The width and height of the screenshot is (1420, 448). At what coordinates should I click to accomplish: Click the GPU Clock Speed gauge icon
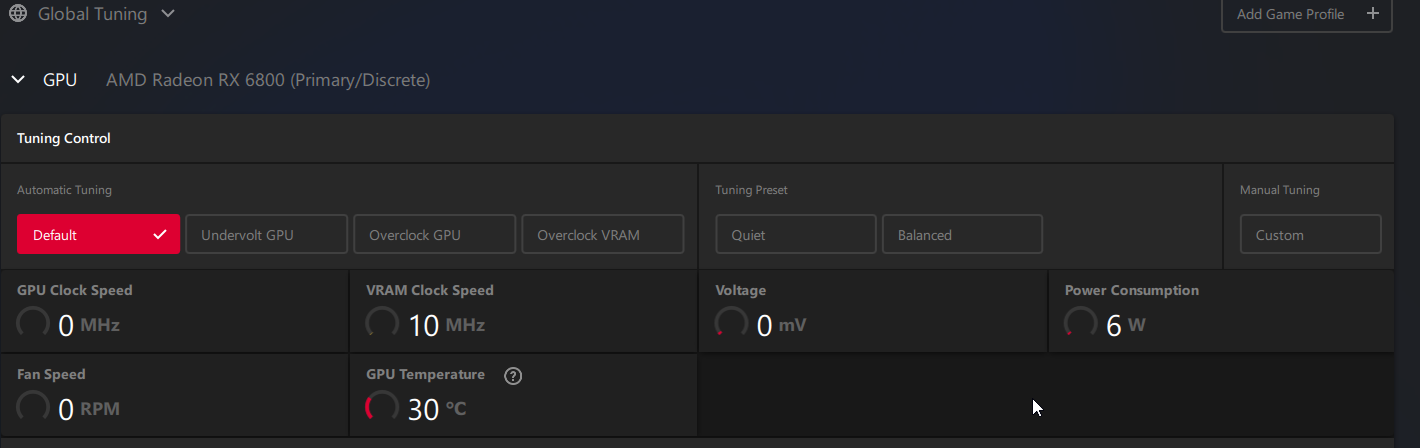click(x=33, y=323)
